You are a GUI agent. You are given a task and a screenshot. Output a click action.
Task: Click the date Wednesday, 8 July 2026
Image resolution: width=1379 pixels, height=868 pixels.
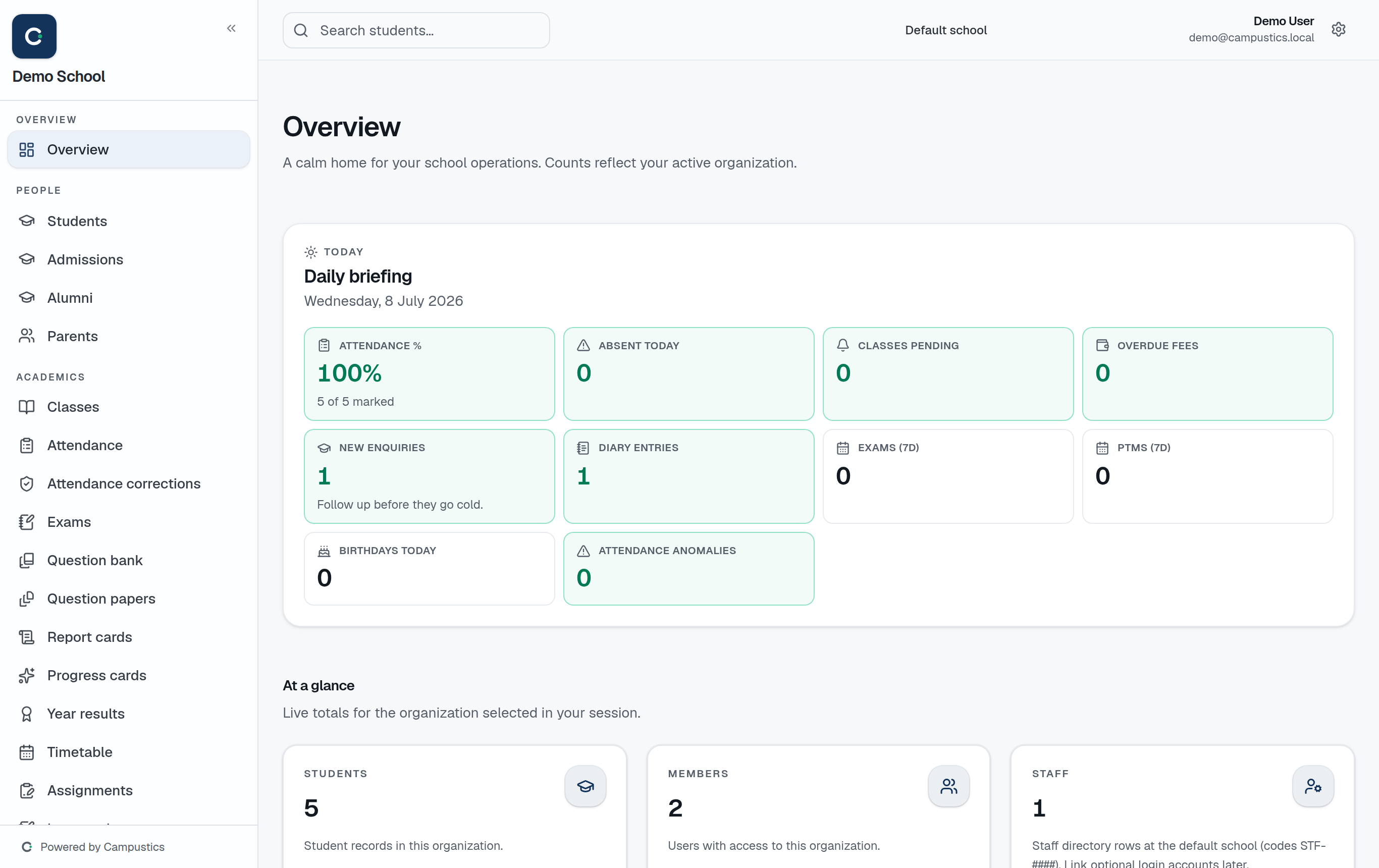click(x=383, y=301)
